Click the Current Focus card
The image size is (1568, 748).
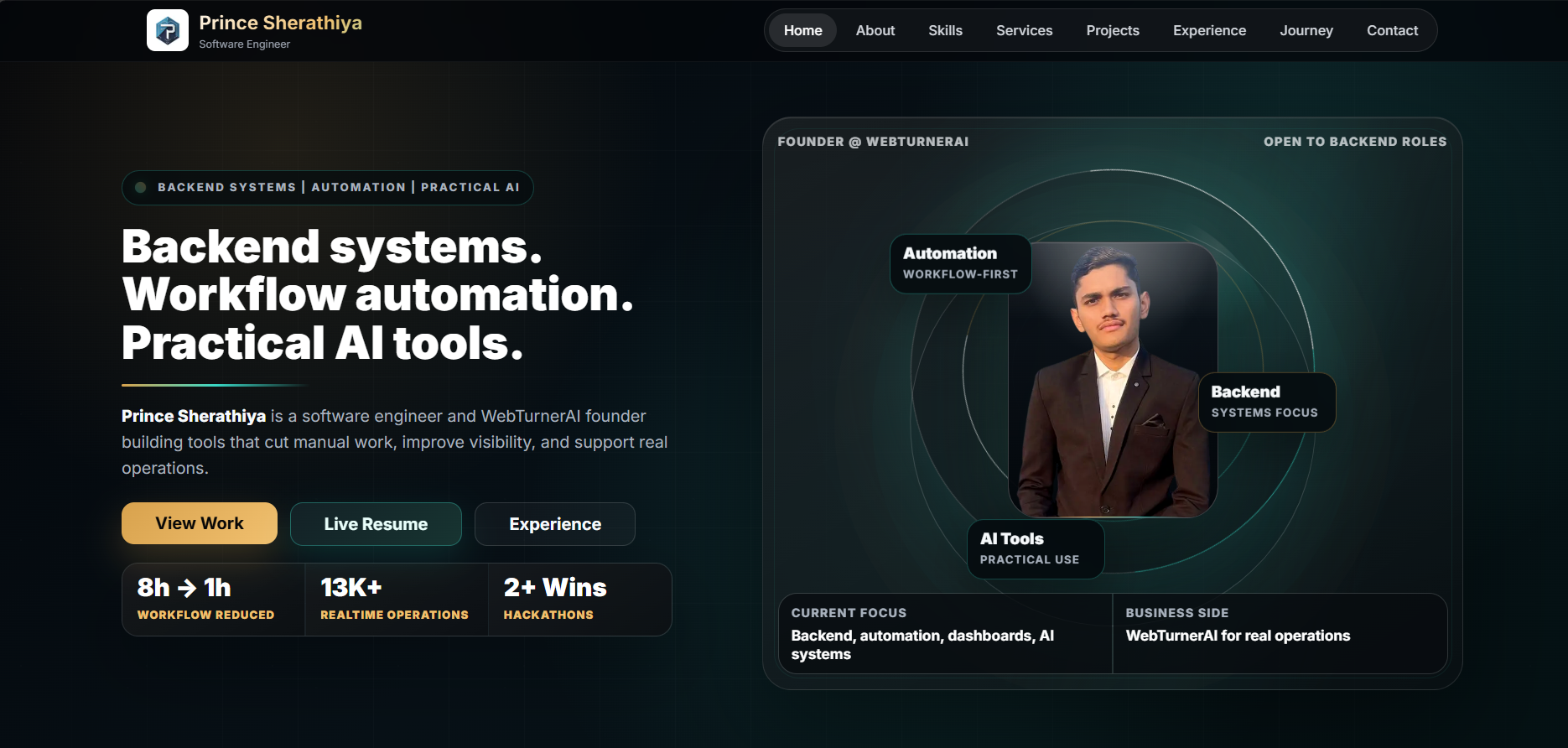tap(945, 633)
